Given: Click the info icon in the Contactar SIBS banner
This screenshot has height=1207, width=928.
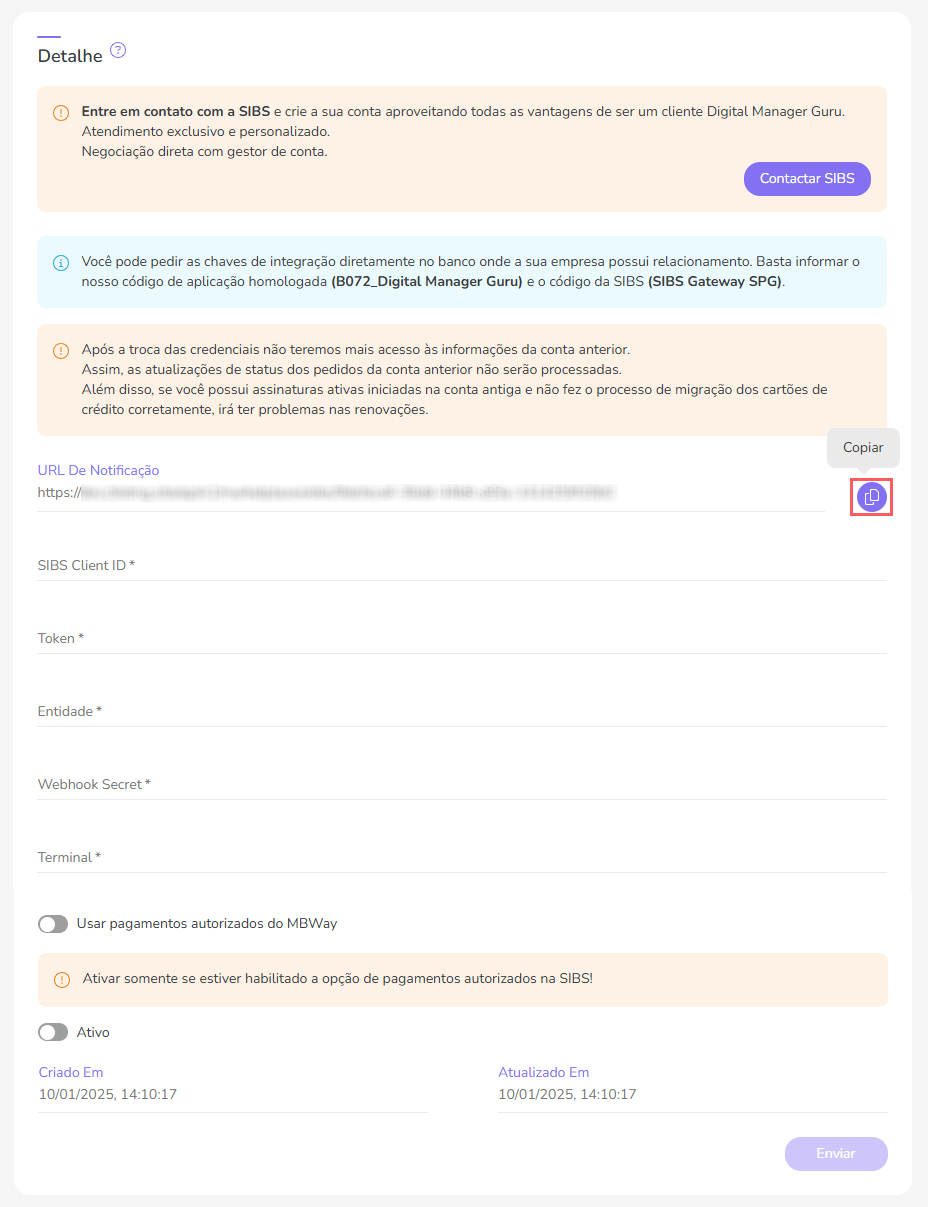Looking at the screenshot, I should click(x=60, y=112).
